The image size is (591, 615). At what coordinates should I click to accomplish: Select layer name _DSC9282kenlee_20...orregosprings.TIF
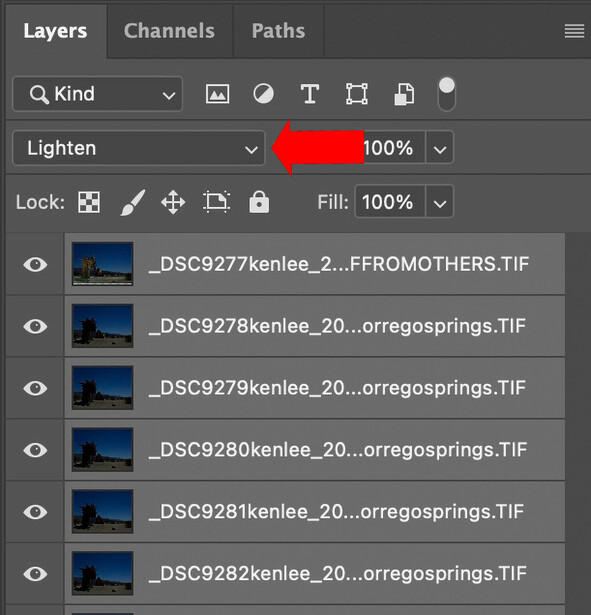click(x=338, y=574)
